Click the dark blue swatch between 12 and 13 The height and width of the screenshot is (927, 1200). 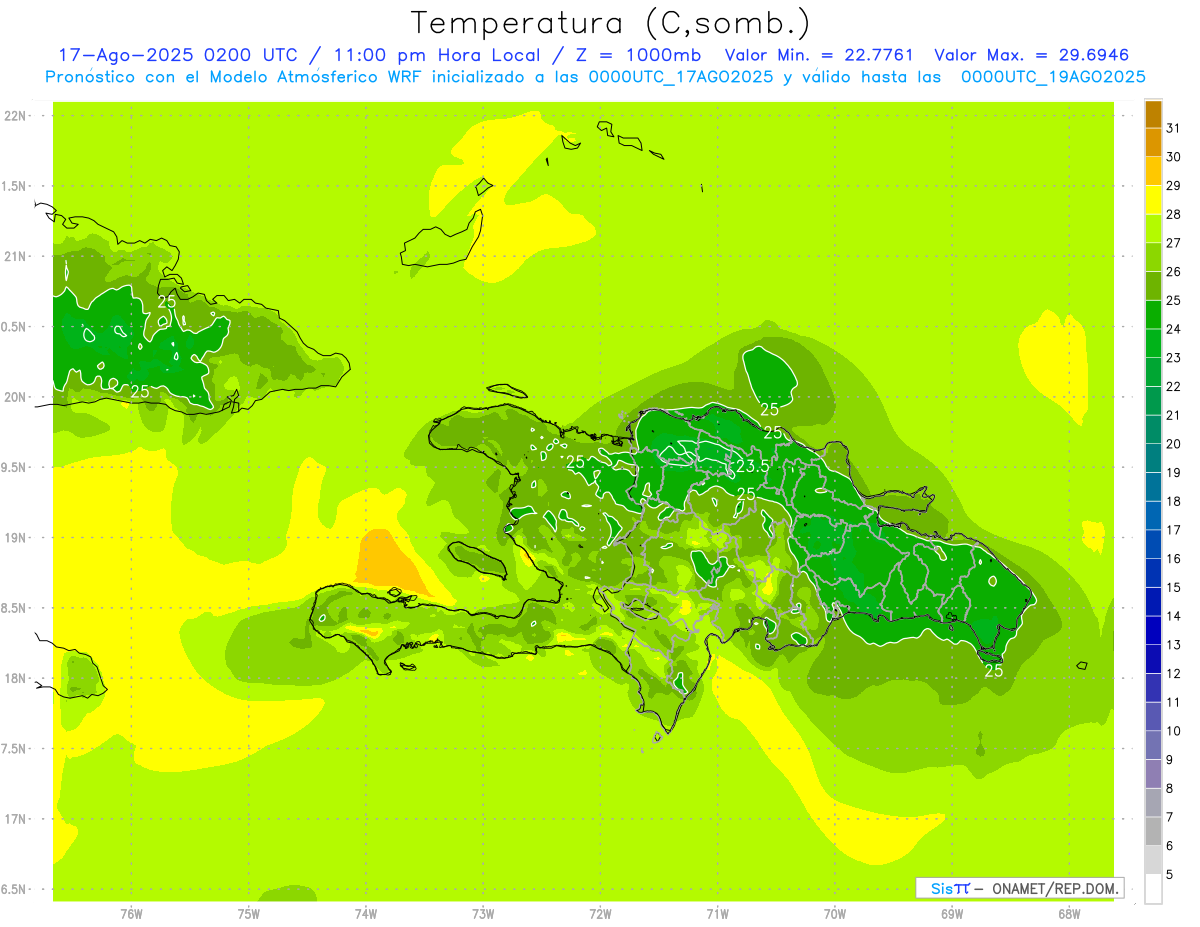pos(1153,659)
